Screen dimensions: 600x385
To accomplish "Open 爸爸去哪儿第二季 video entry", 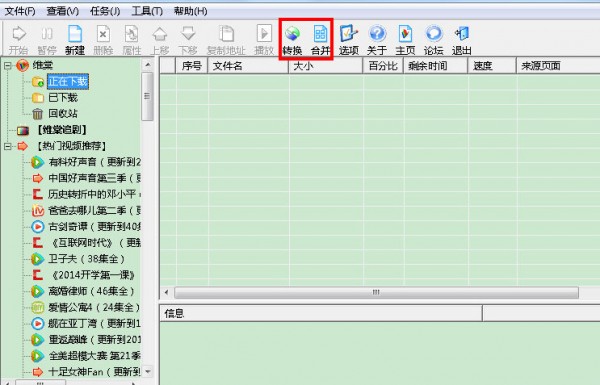I will pyautogui.click(x=95, y=210).
